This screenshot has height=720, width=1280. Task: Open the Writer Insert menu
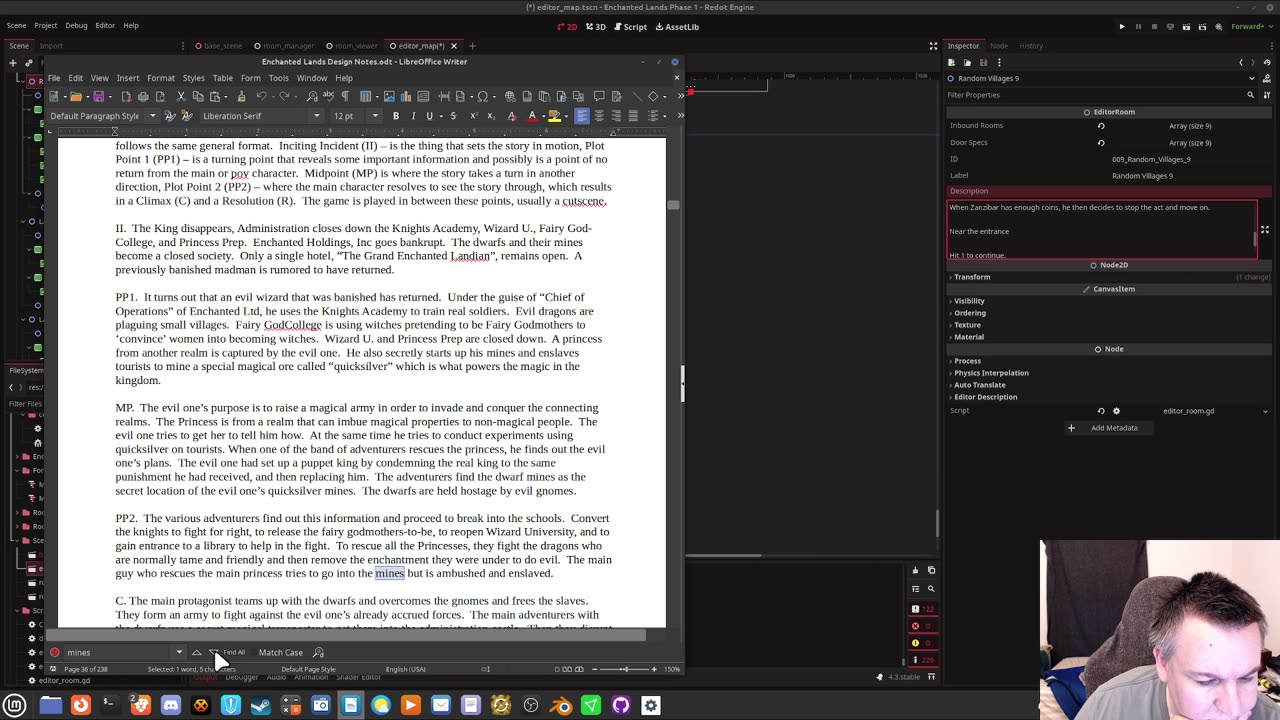click(128, 78)
